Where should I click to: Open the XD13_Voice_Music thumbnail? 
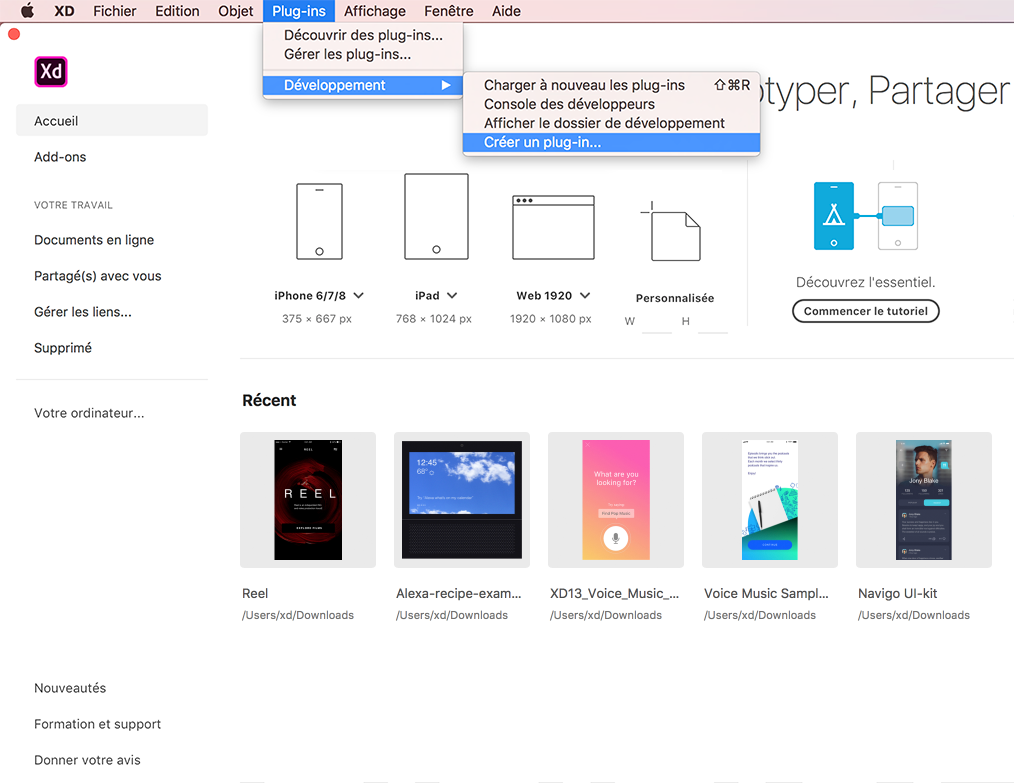616,500
